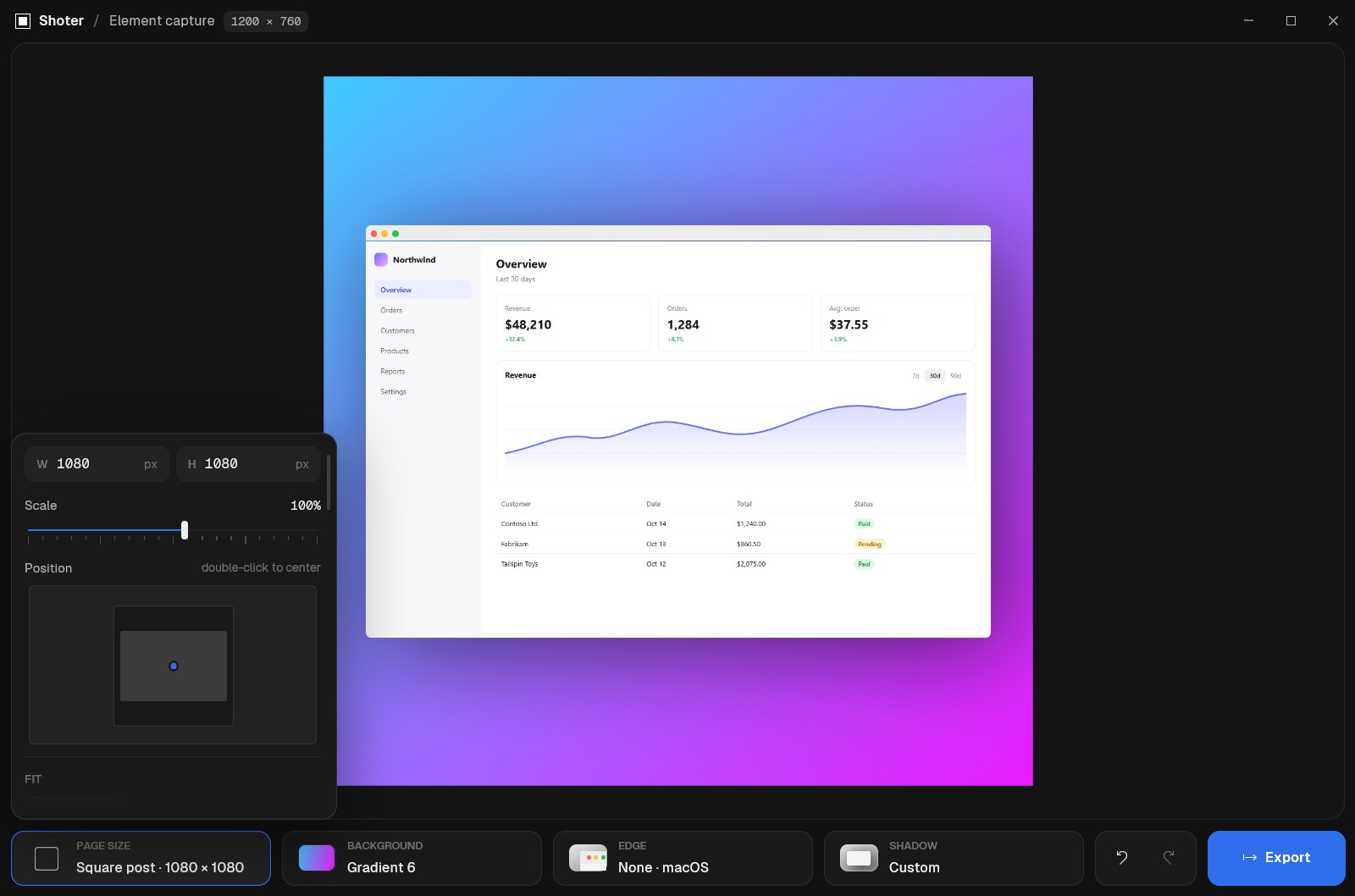
Task: Click the 7d range tab in preview
Action: point(915,376)
